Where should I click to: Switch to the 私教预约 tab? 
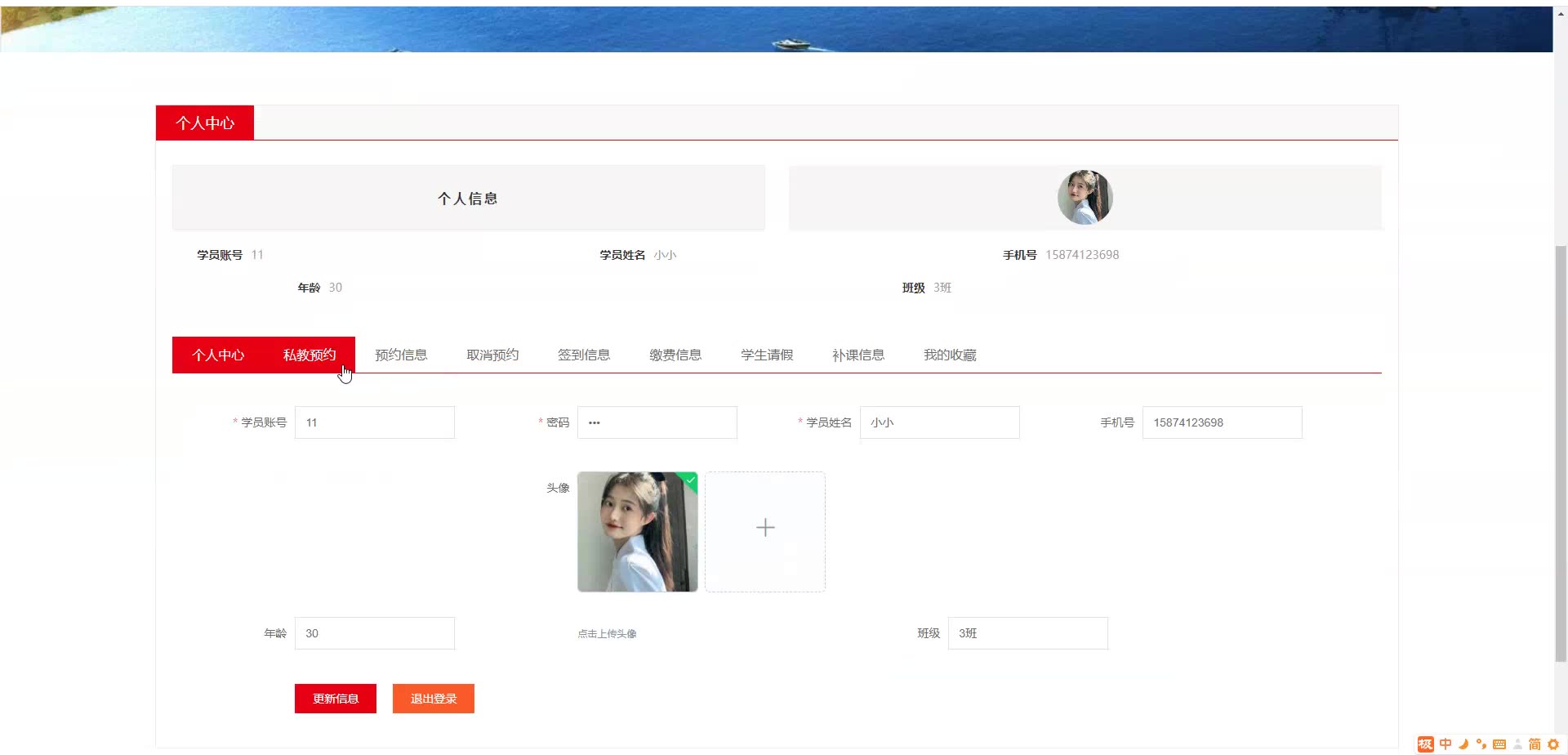click(309, 355)
